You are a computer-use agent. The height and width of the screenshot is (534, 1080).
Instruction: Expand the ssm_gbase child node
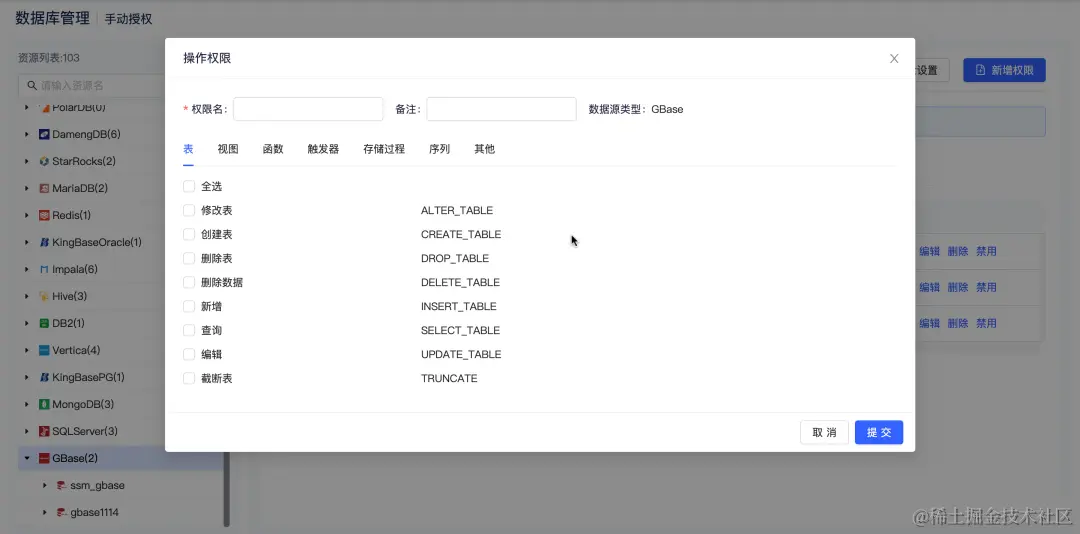point(45,485)
